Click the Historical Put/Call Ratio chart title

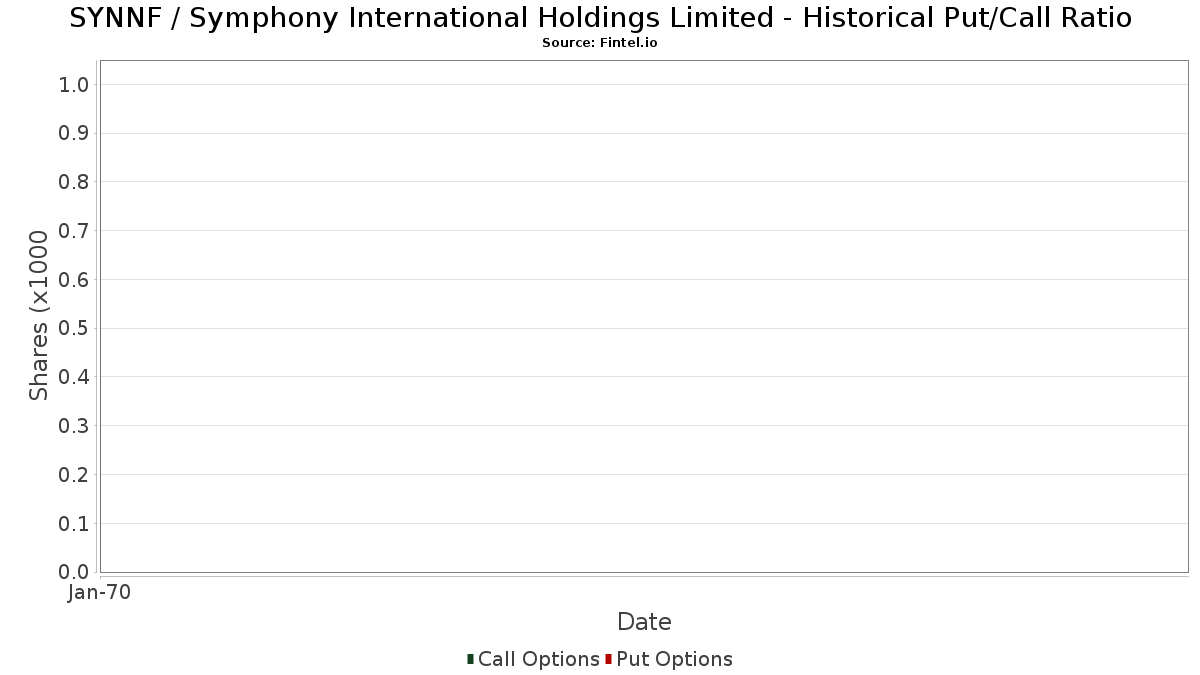pos(600,18)
